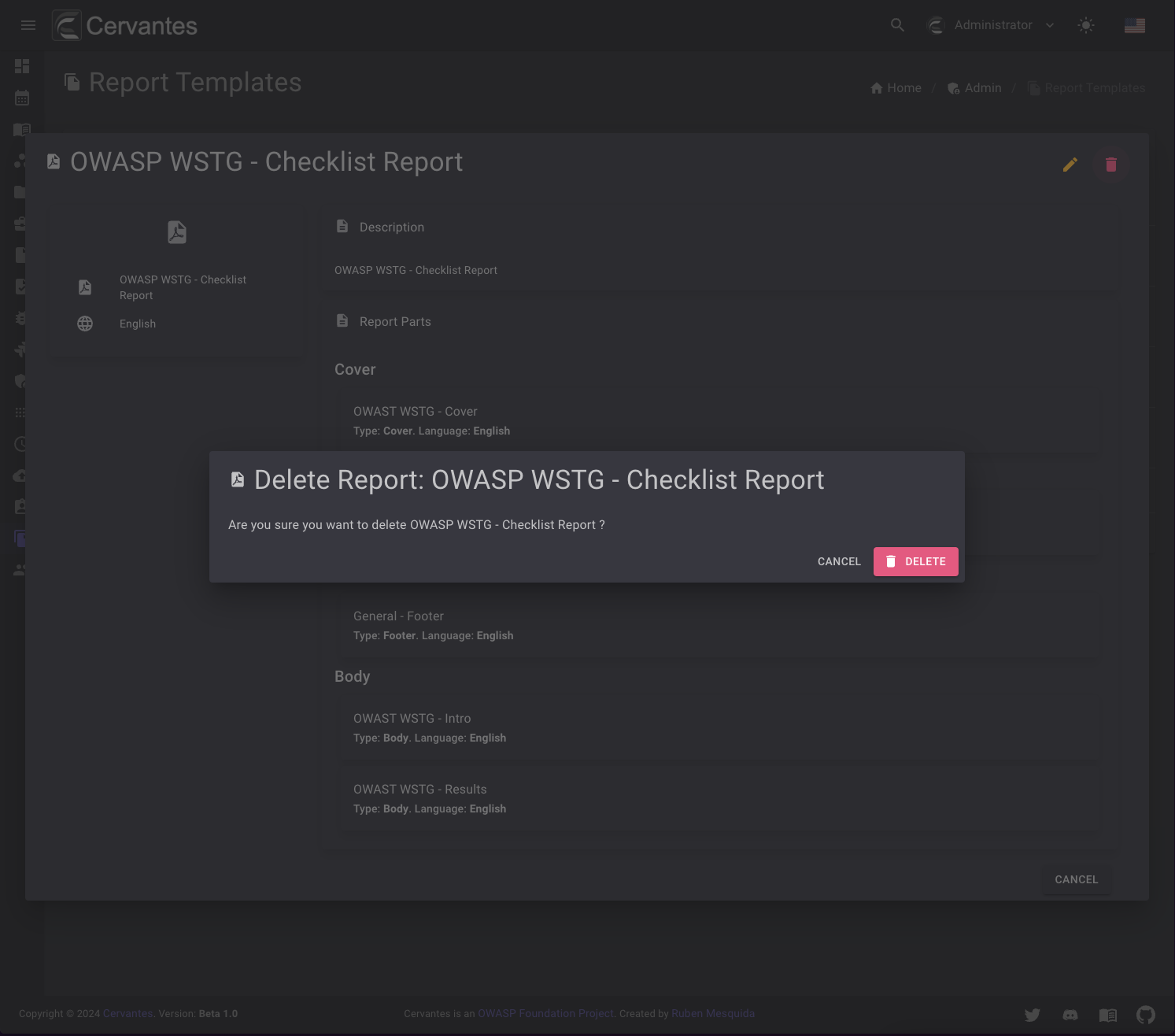Select the General - Footer report part
1175x1036 pixels.
718,626
